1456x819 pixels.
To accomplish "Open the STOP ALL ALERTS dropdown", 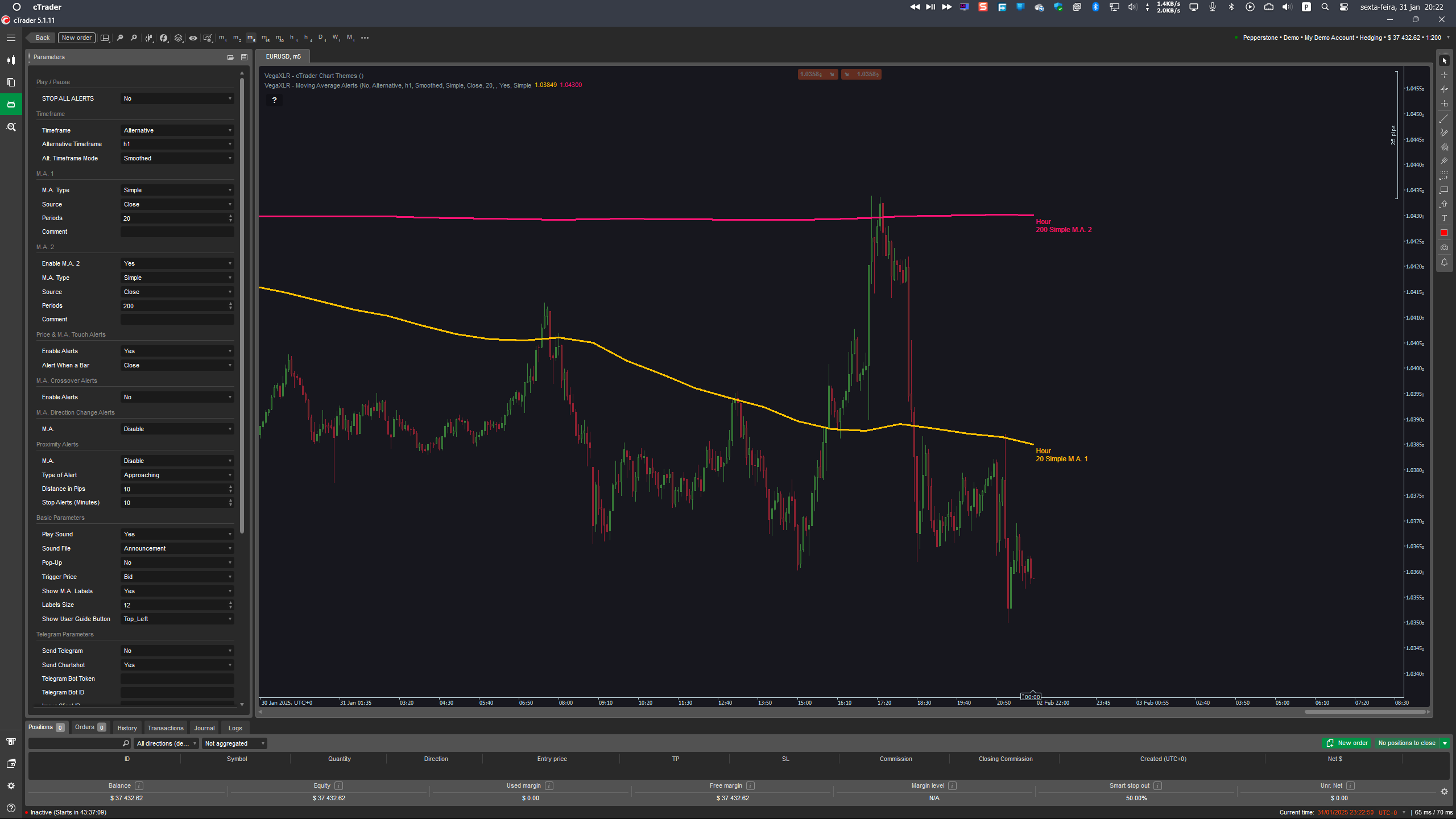I will (x=177, y=99).
